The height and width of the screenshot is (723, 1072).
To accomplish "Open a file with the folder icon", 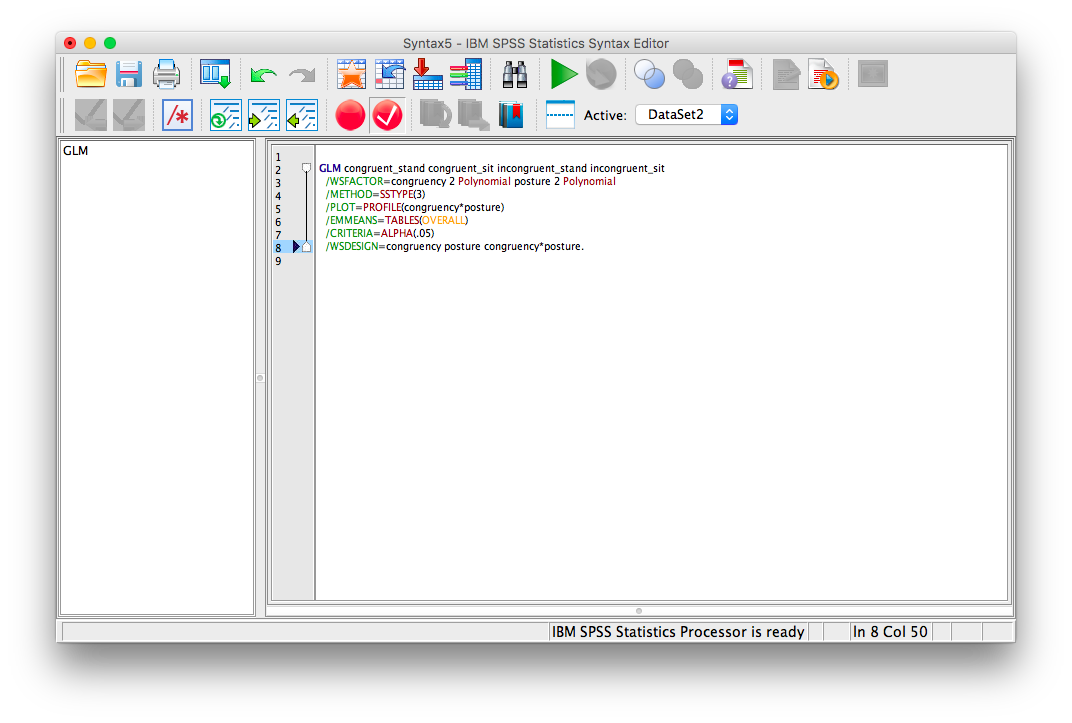I will pyautogui.click(x=90, y=74).
